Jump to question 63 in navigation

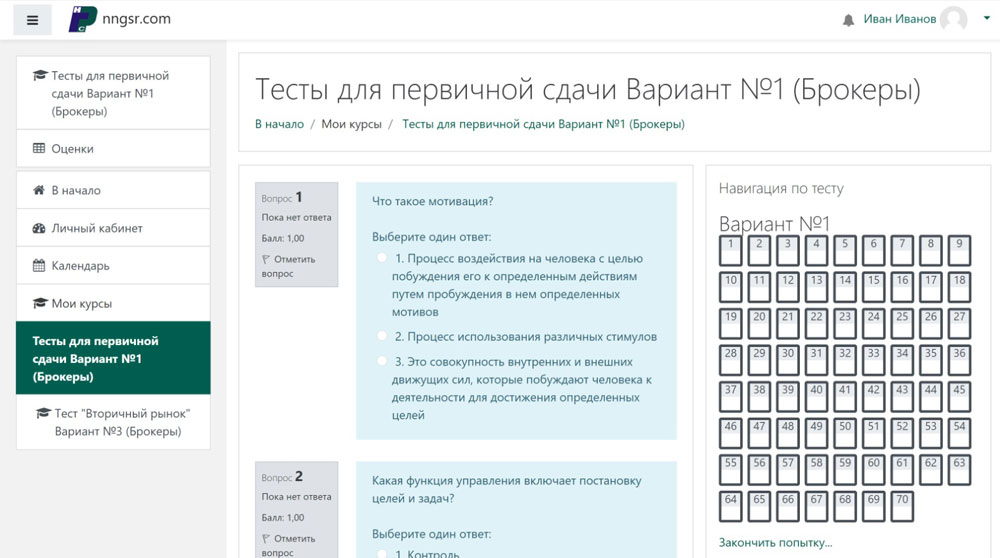[959, 470]
